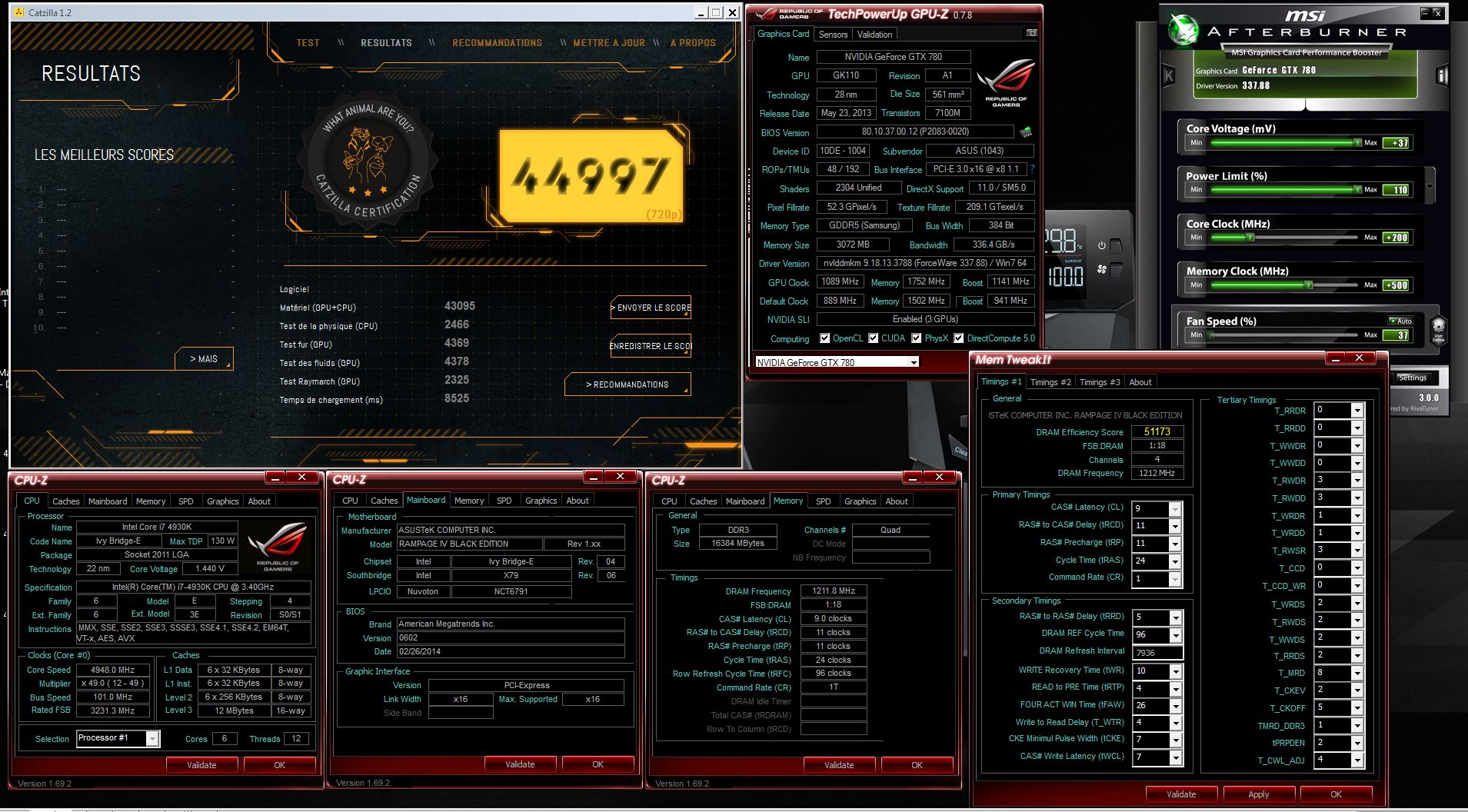Open Timings #2 tab in Mem TweakIt
The width and height of the screenshot is (1468, 812).
pyautogui.click(x=1050, y=382)
